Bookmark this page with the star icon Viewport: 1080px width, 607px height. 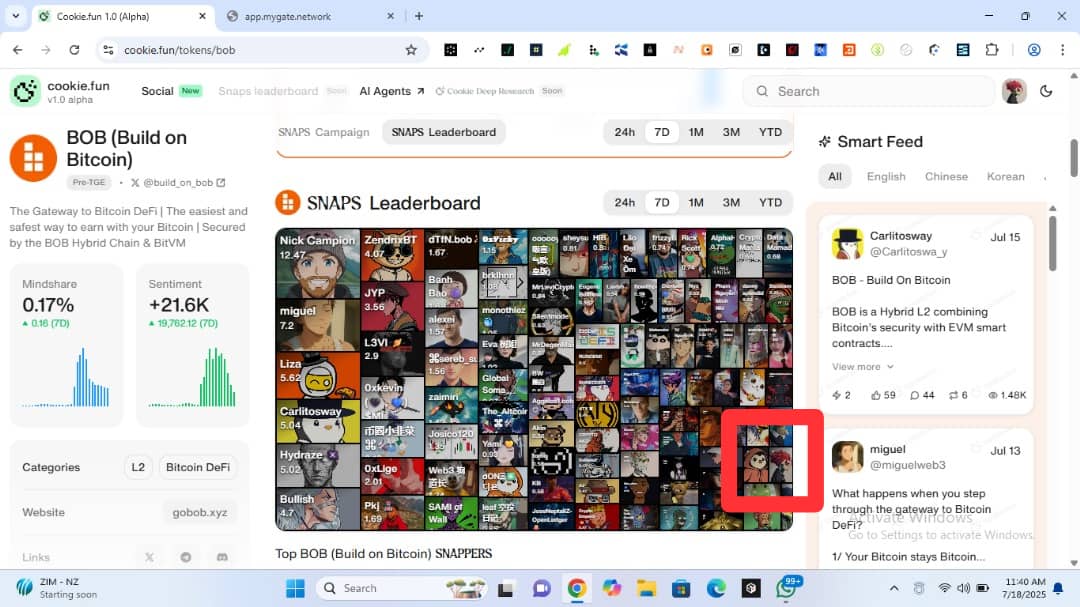point(411,50)
